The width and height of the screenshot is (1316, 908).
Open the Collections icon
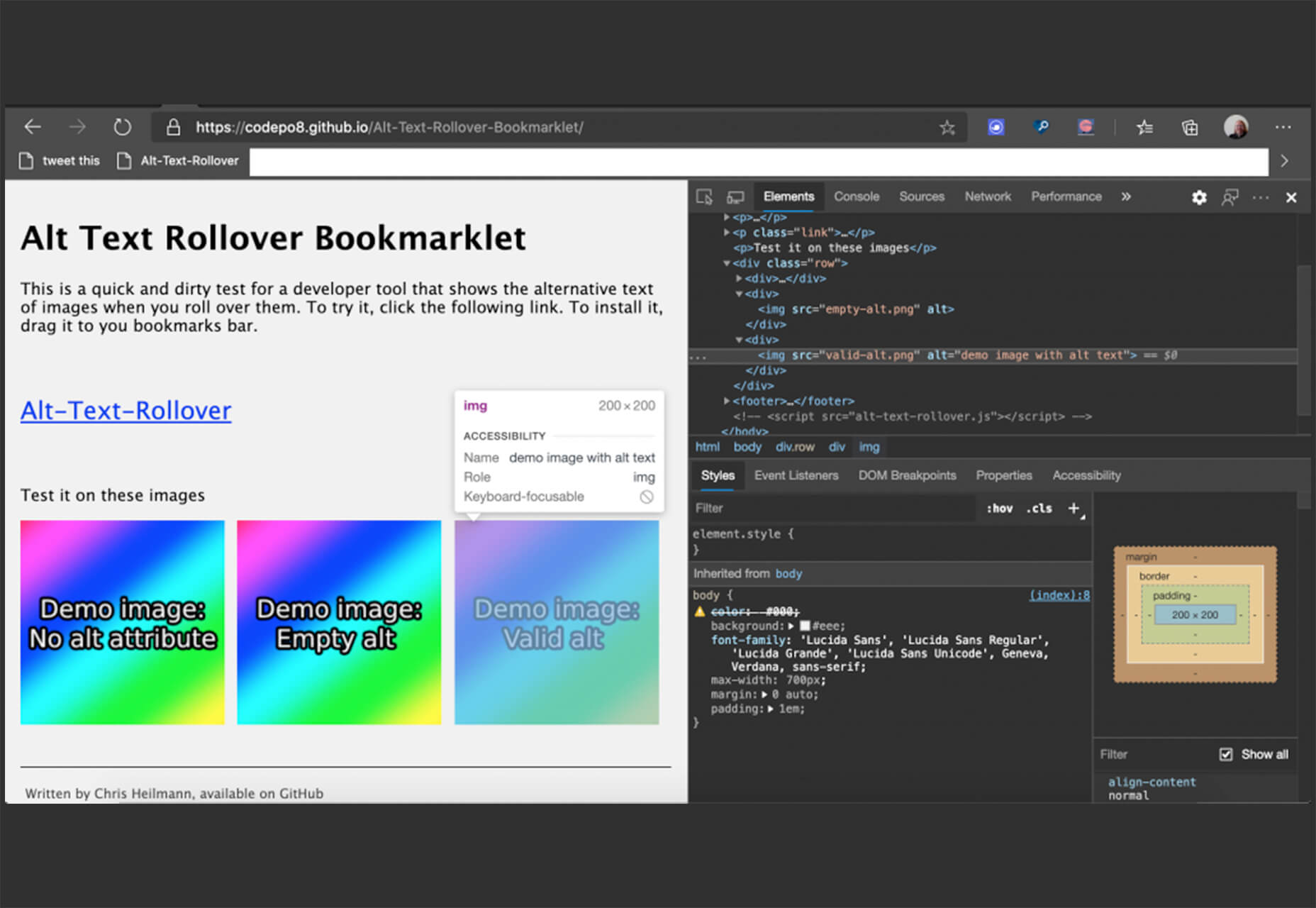click(1190, 127)
